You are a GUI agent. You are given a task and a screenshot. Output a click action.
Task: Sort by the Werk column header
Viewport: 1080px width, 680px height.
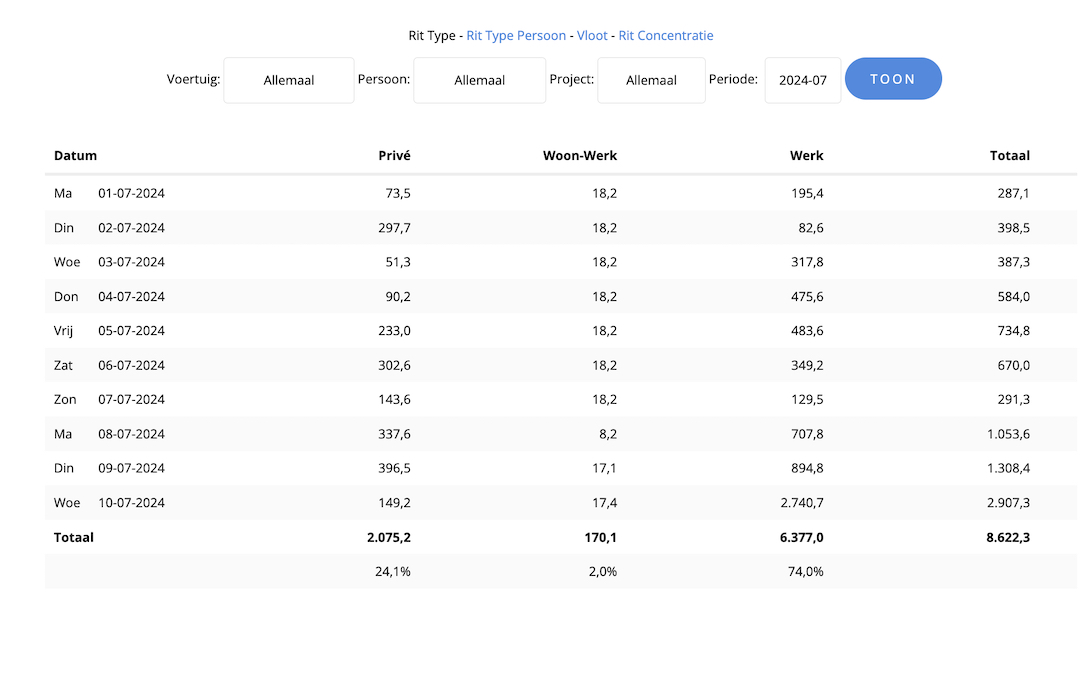click(x=806, y=155)
